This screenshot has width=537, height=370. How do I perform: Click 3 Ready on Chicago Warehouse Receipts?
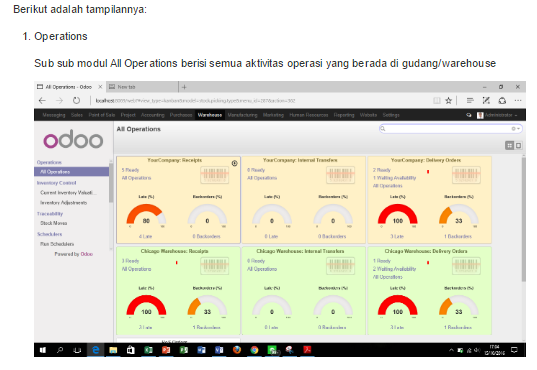[130, 261]
